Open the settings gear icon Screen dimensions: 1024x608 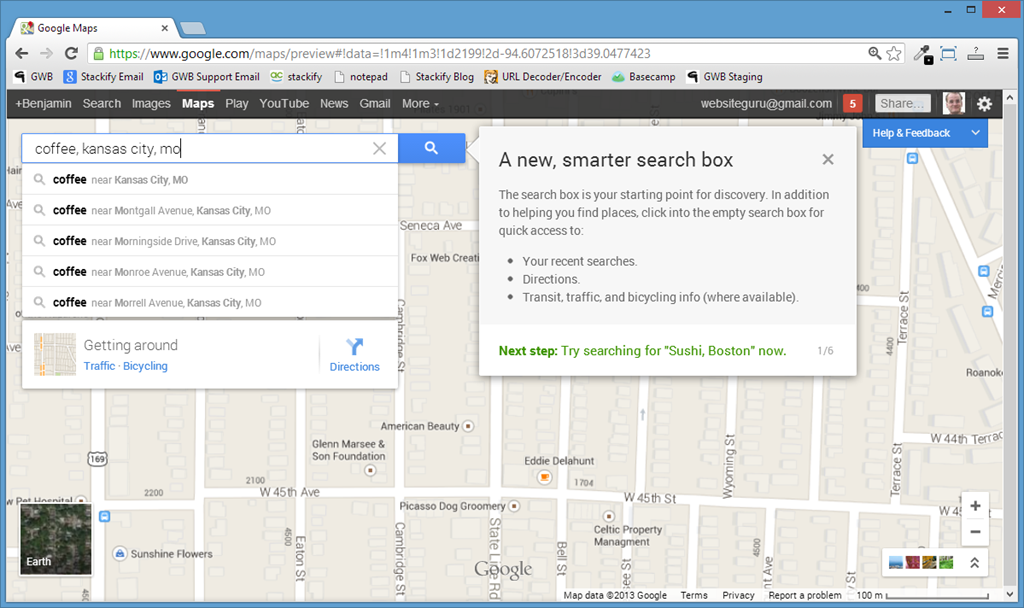984,103
